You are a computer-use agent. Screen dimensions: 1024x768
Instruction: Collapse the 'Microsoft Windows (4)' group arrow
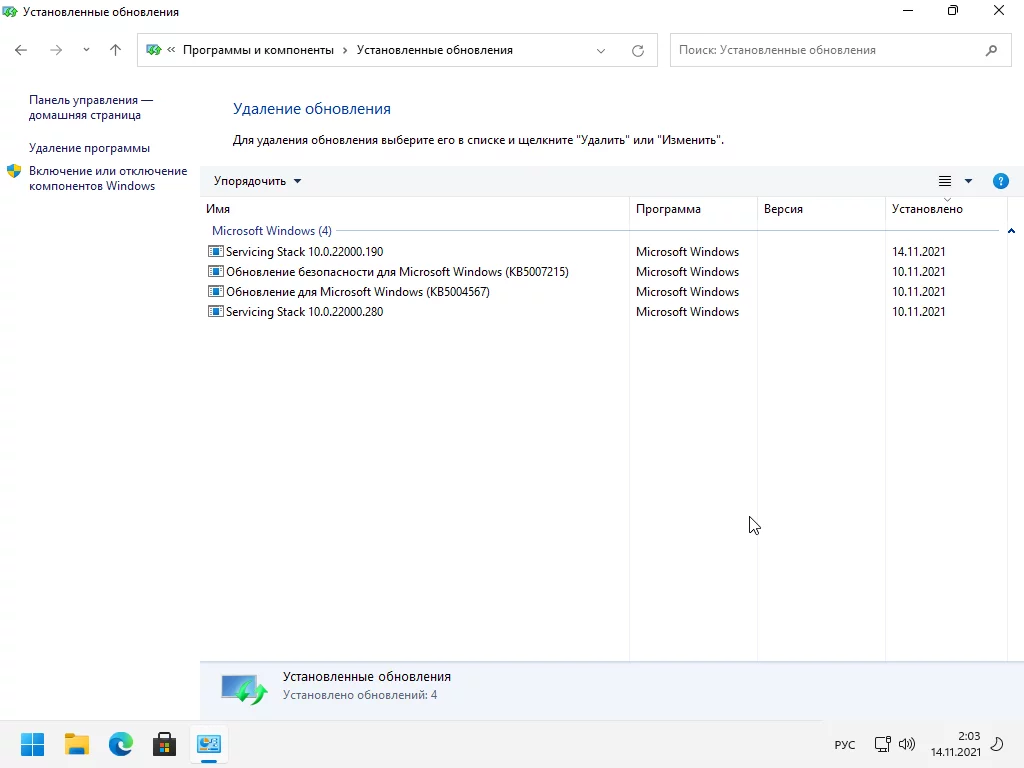tap(1011, 231)
